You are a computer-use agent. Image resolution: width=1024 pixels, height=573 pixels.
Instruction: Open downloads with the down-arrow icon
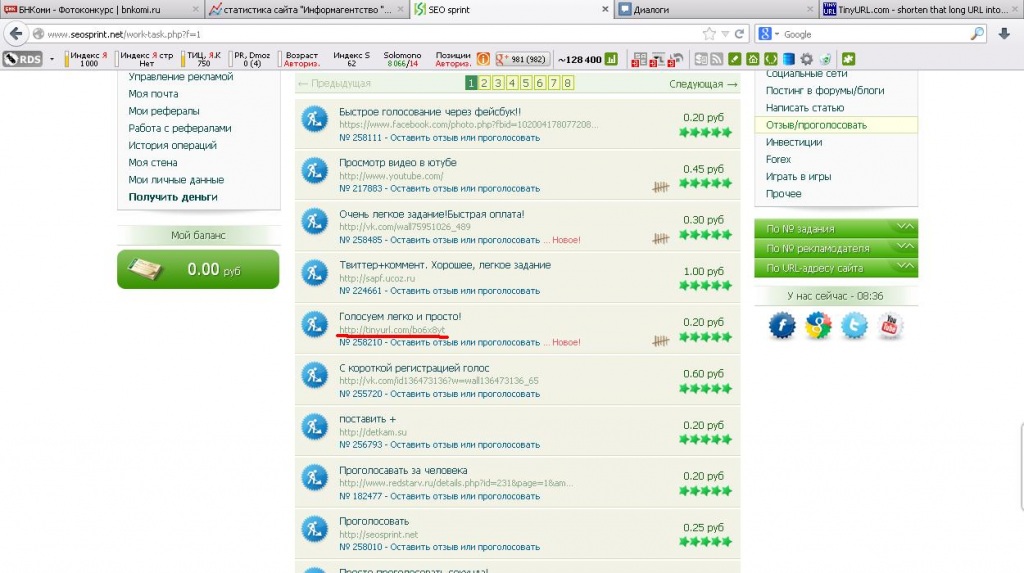click(x=1004, y=34)
